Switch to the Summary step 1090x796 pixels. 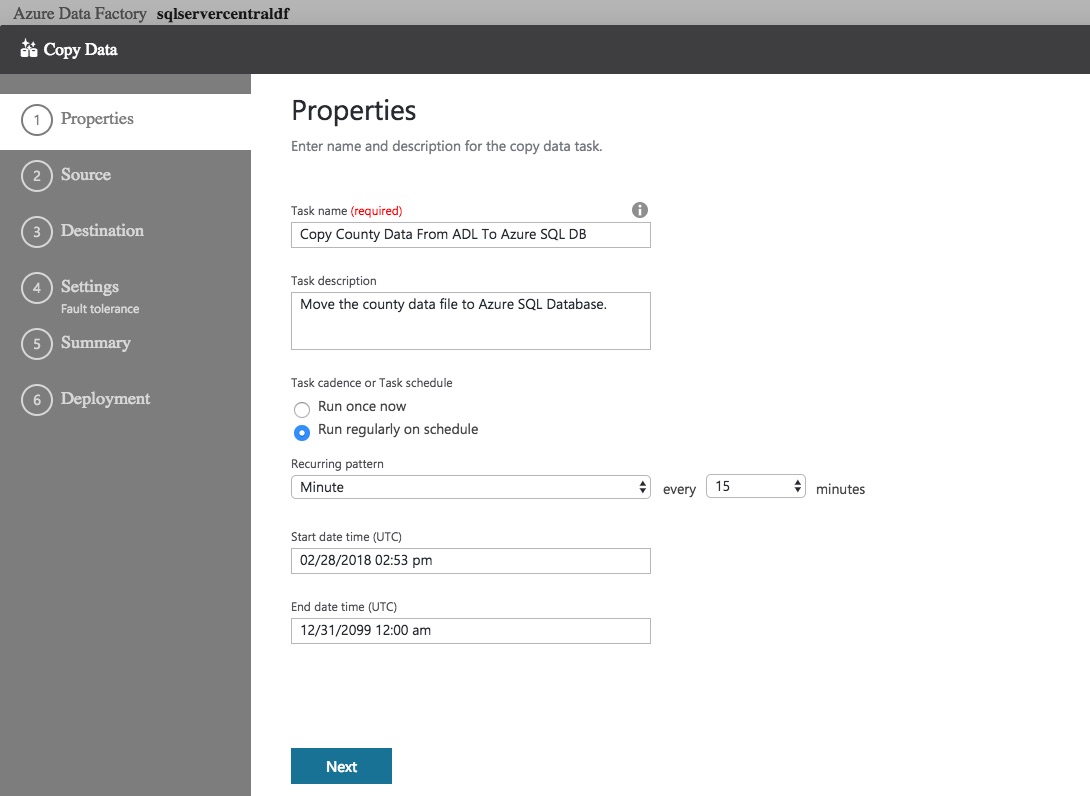click(x=95, y=343)
